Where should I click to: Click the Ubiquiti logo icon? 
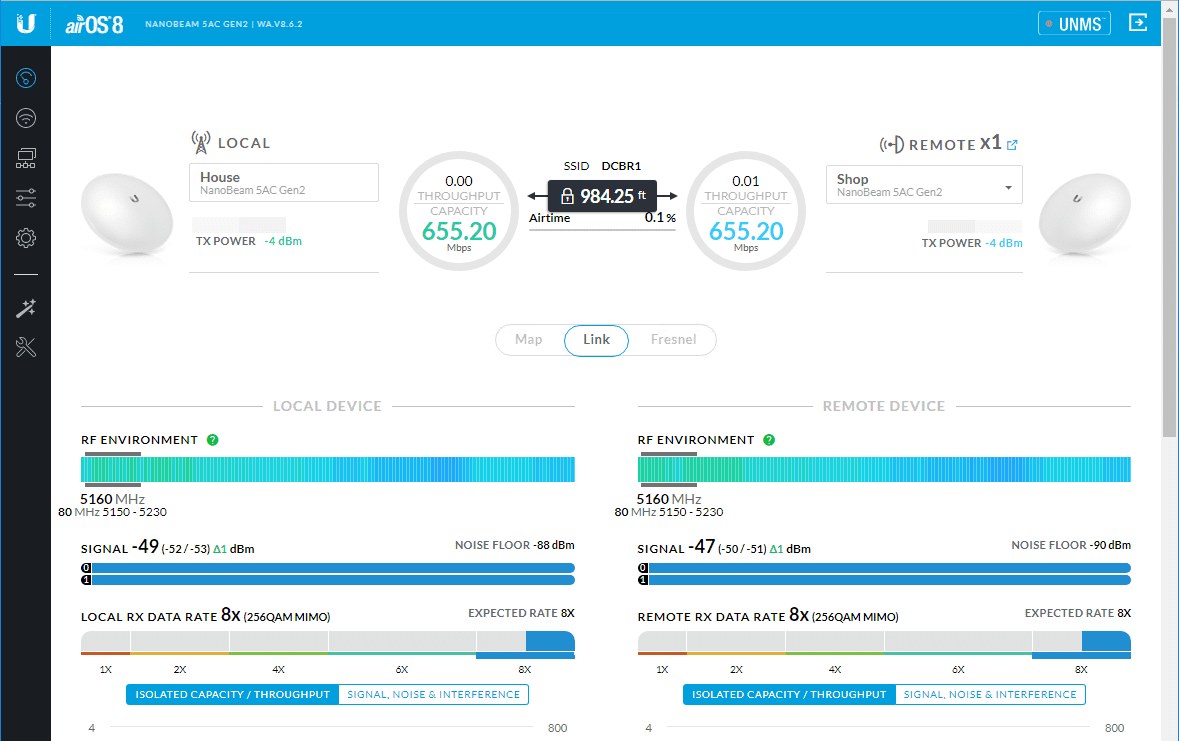pyautogui.click(x=26, y=23)
